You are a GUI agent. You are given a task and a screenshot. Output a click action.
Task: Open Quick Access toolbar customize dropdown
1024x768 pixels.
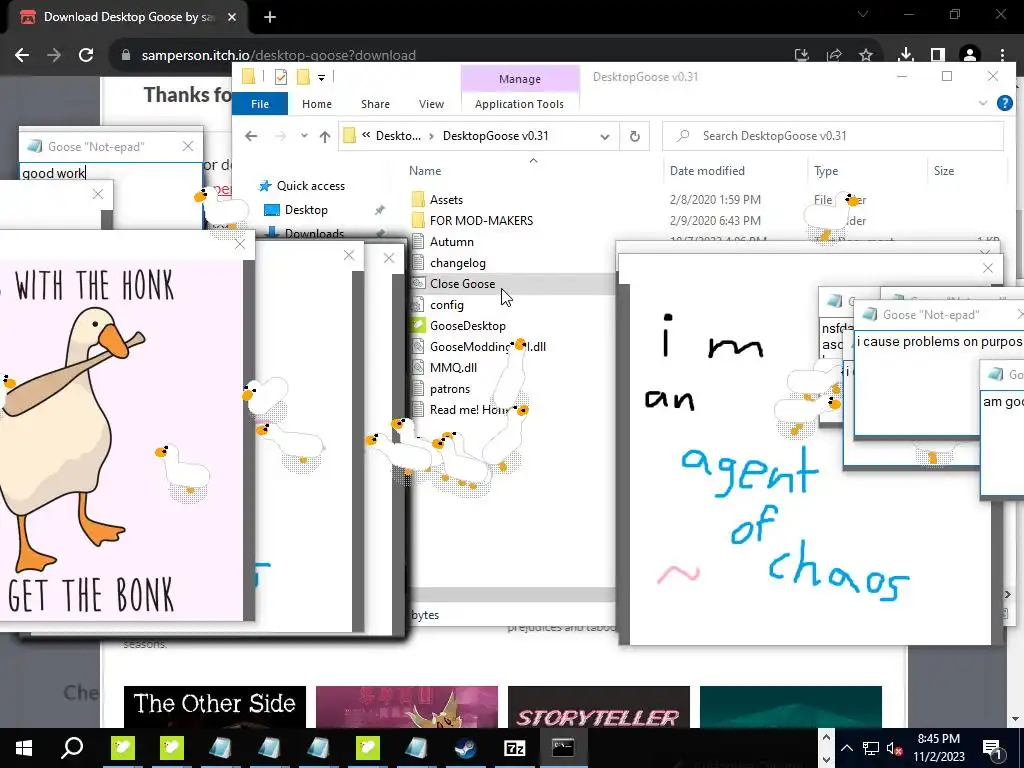tap(321, 78)
